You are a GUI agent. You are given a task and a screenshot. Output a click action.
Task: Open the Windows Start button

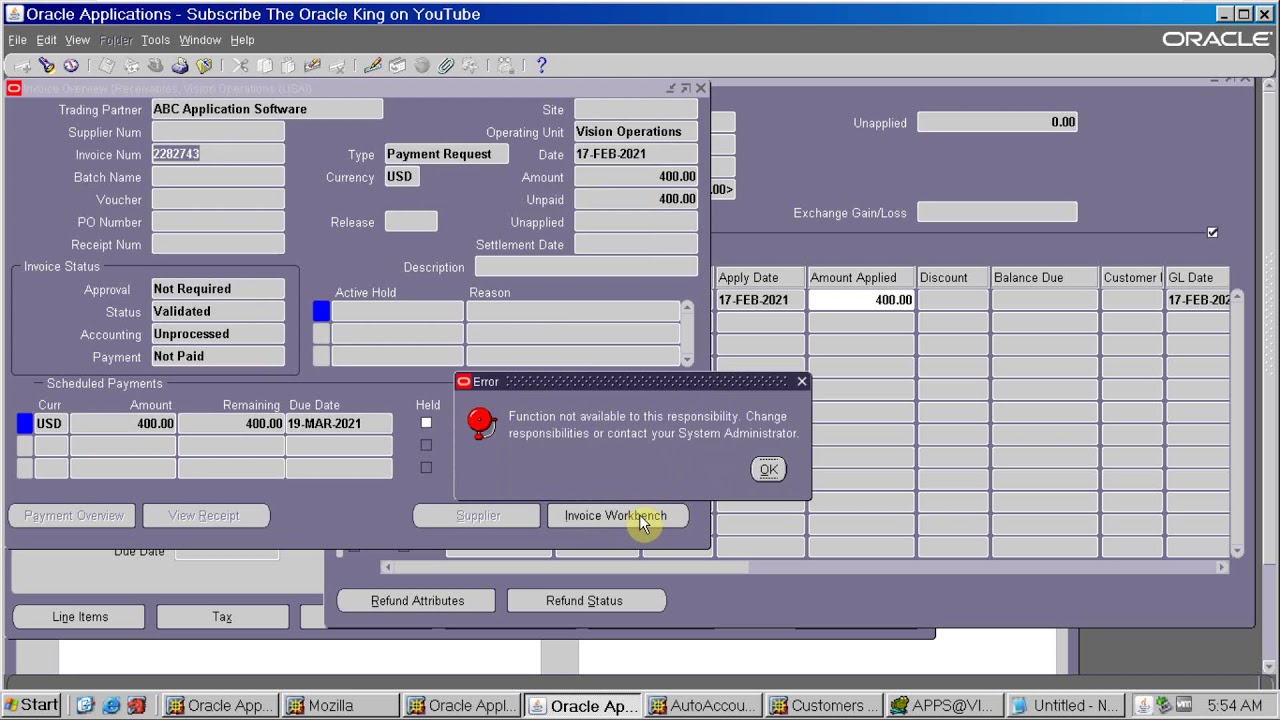tap(31, 705)
